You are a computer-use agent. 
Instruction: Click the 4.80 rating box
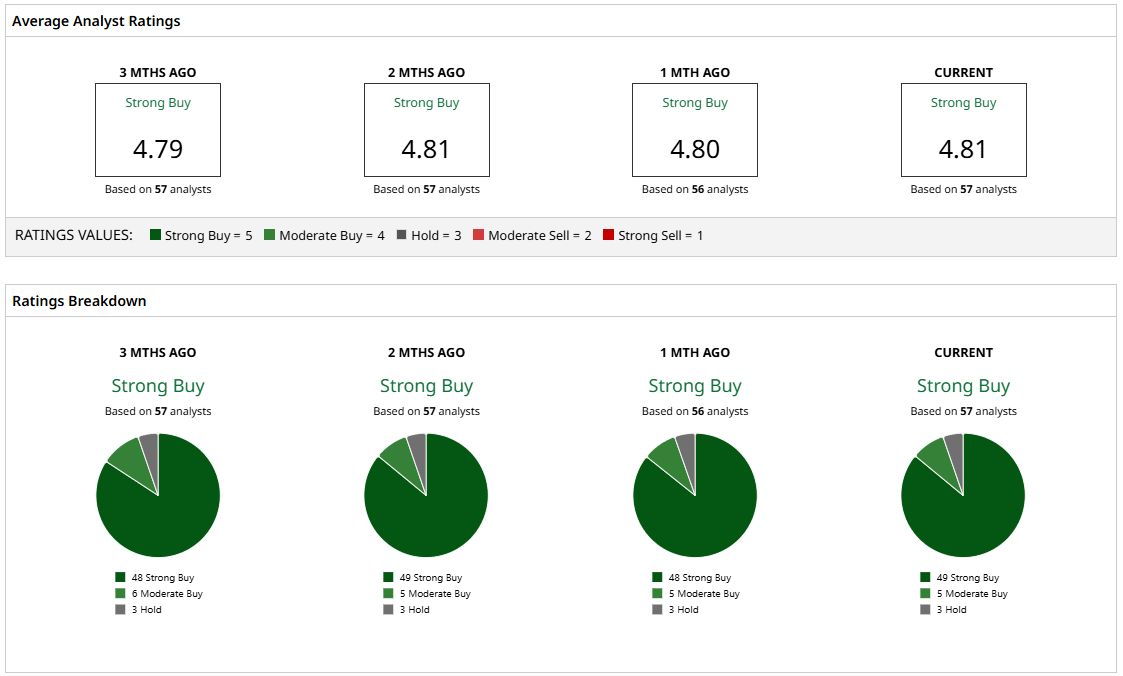click(x=695, y=130)
